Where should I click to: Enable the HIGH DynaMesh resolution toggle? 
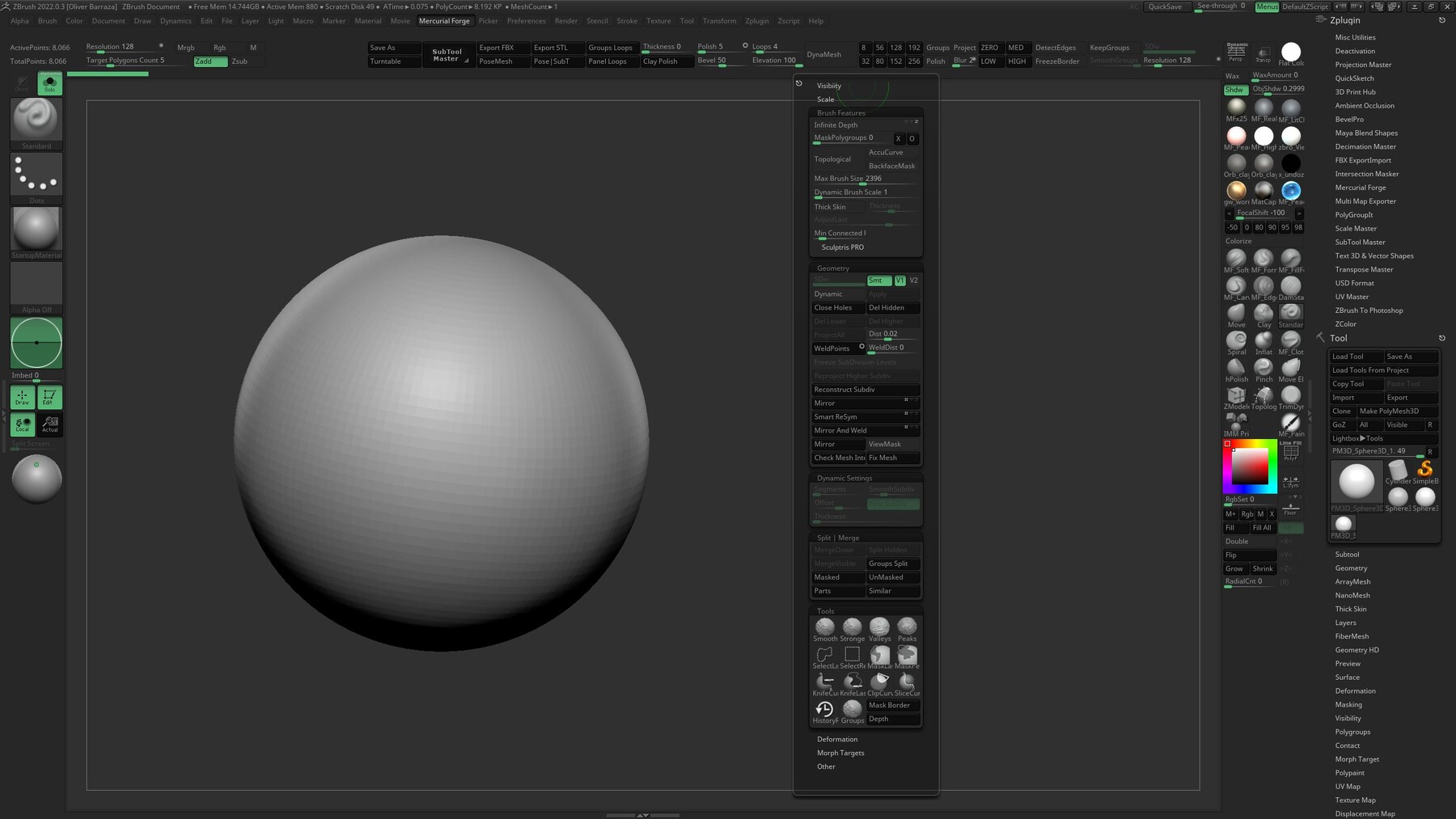coord(1017,61)
